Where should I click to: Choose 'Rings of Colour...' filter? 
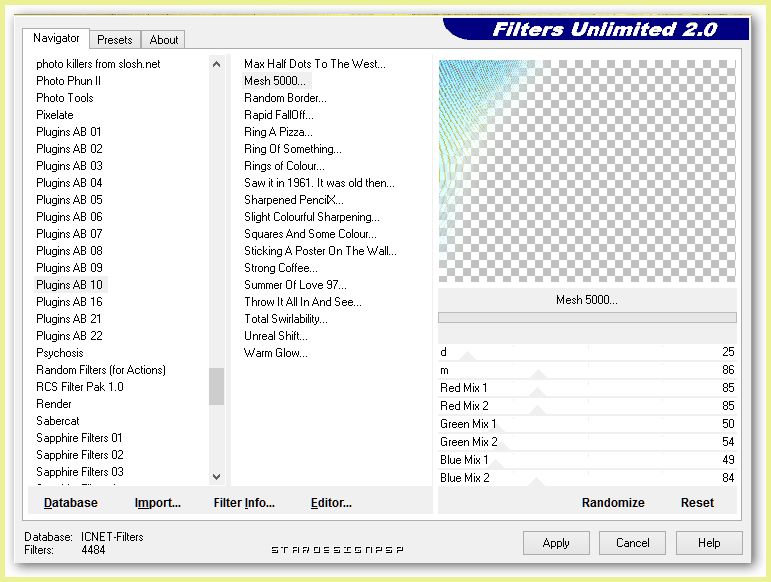[284, 166]
